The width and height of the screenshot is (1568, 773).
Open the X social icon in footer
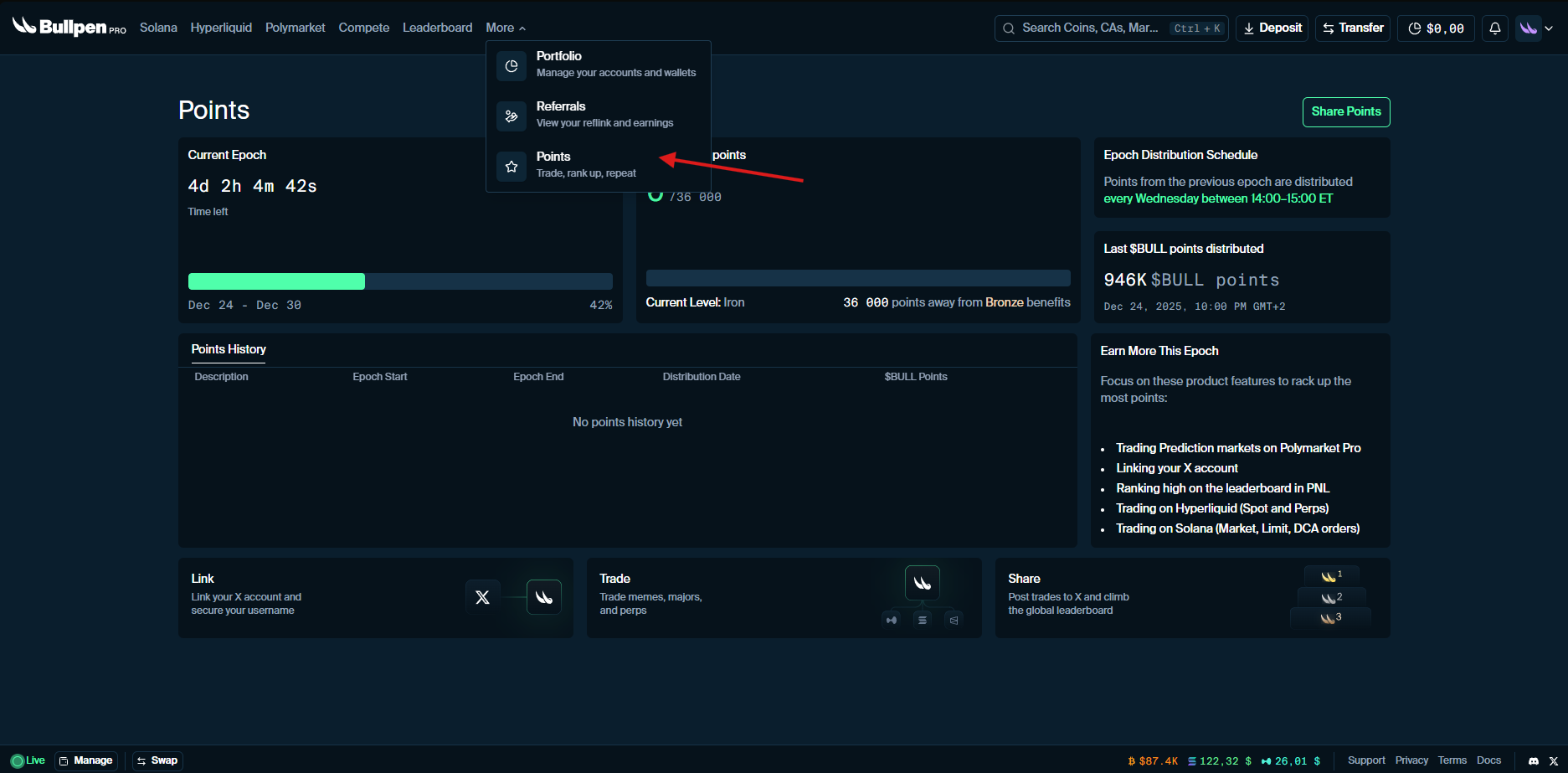pyautogui.click(x=1554, y=760)
